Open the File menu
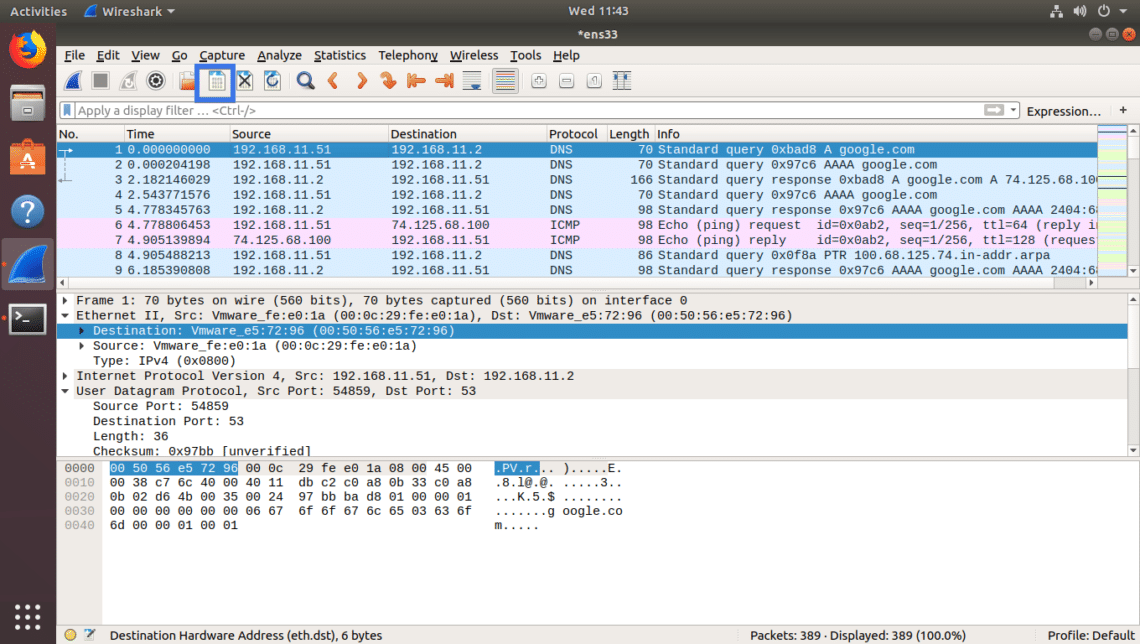Image resolution: width=1140 pixels, height=644 pixels. pos(74,55)
